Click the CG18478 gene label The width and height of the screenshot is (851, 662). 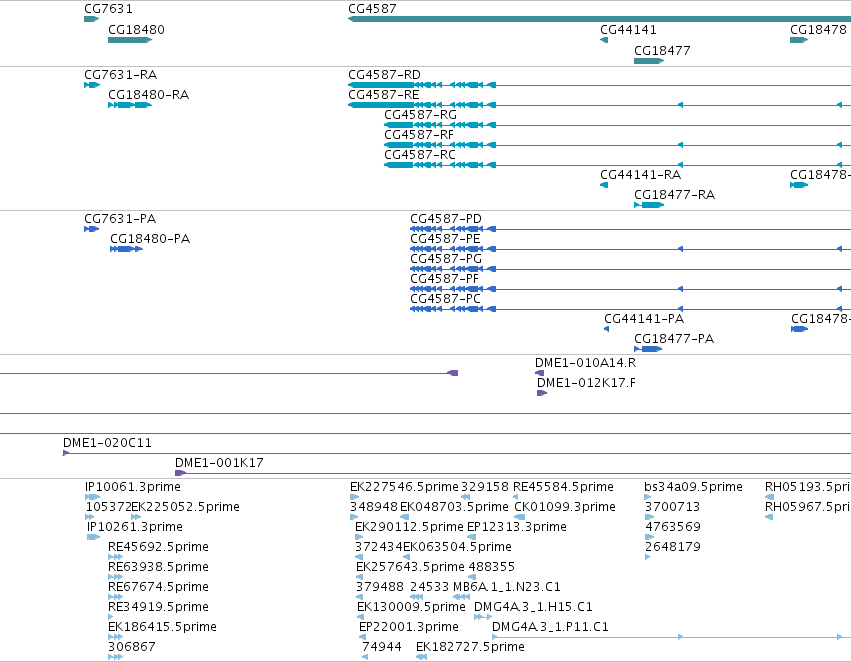[818, 29]
